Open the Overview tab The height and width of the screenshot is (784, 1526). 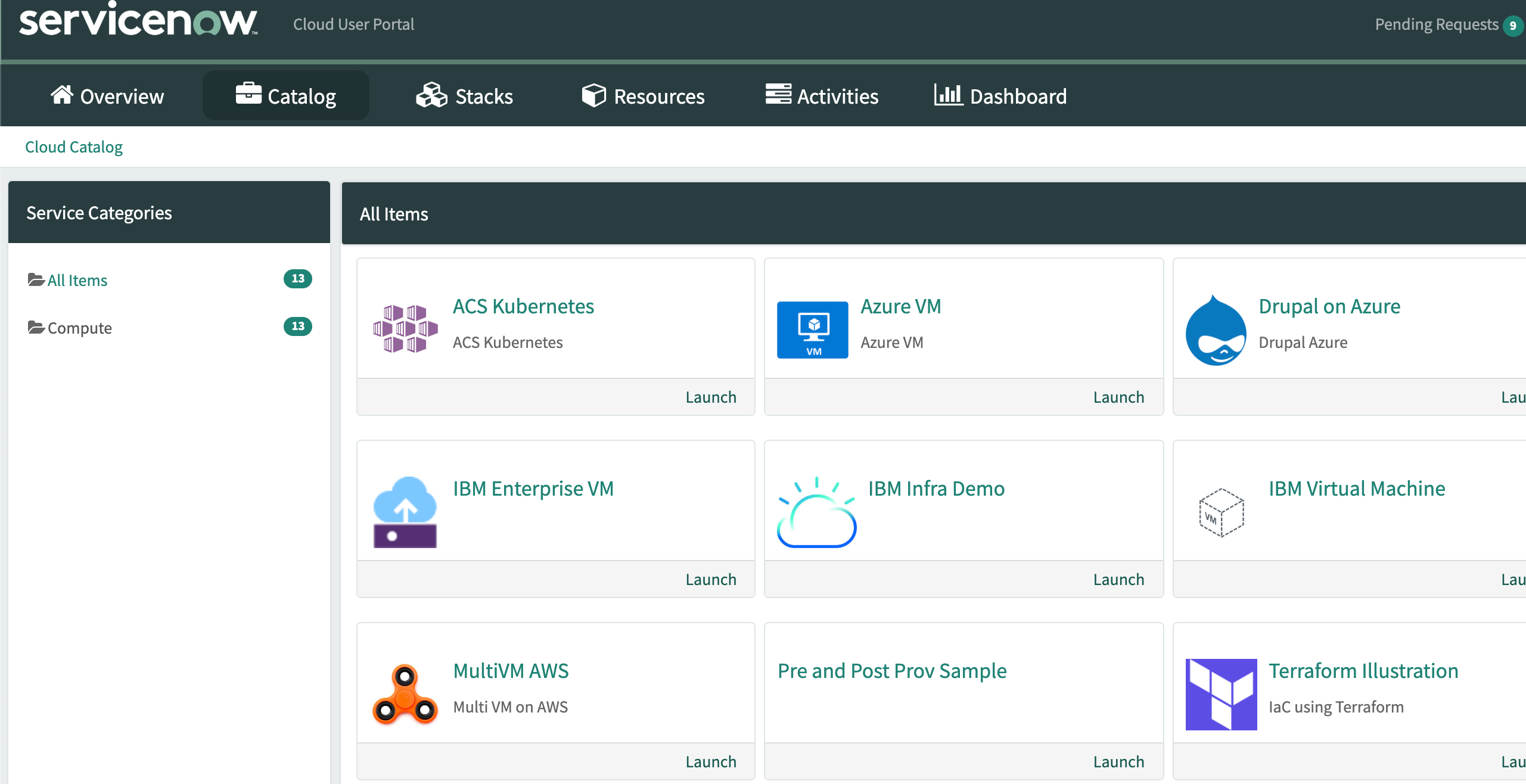(x=107, y=96)
